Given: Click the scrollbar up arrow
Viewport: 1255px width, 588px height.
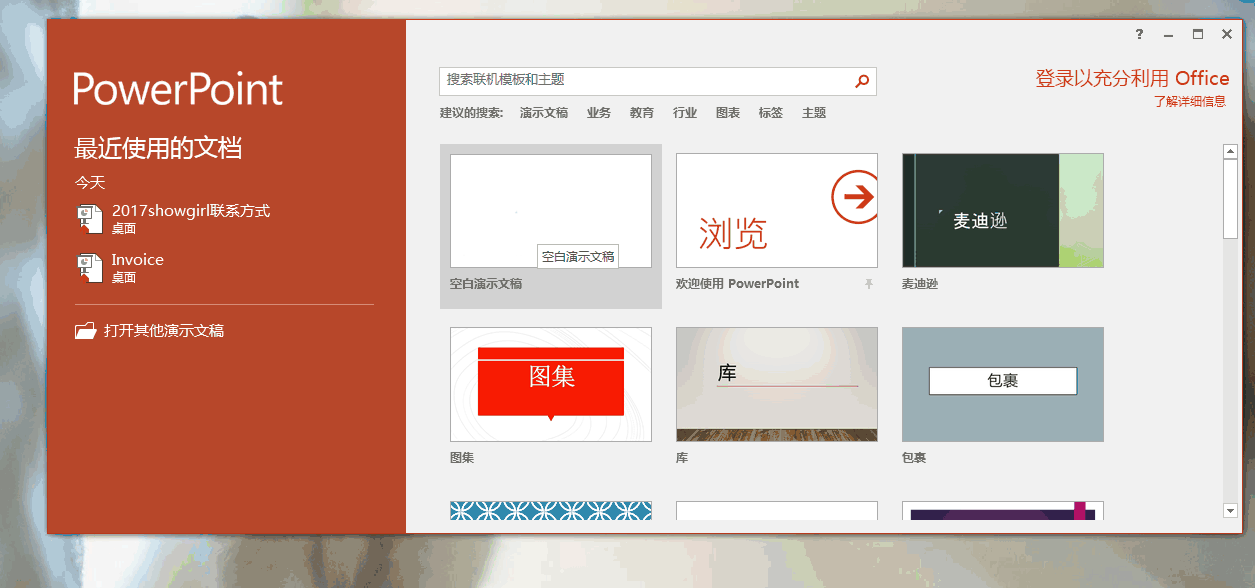Looking at the screenshot, I should pyautogui.click(x=1230, y=151).
